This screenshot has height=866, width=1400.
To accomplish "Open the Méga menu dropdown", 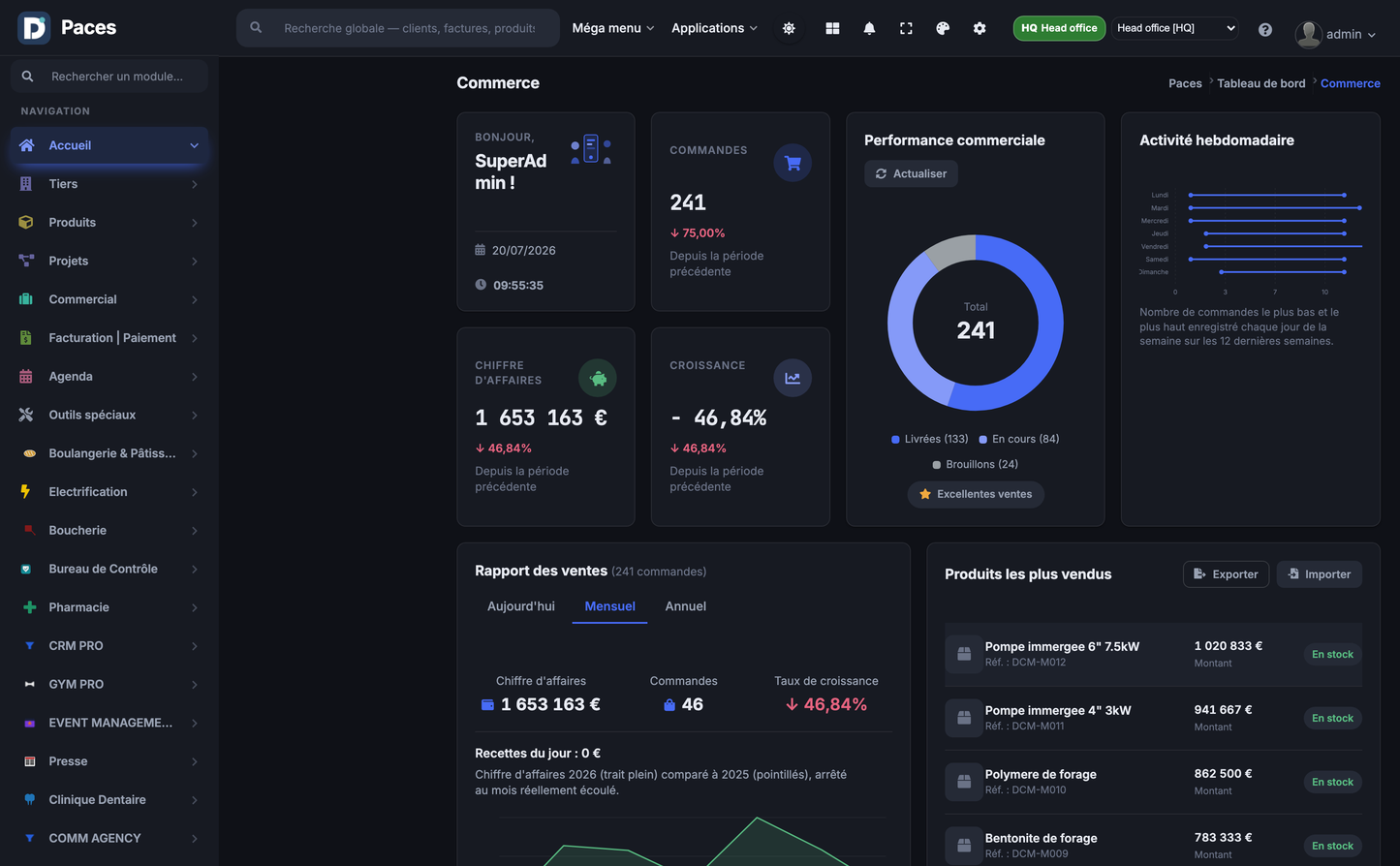I will coord(613,28).
